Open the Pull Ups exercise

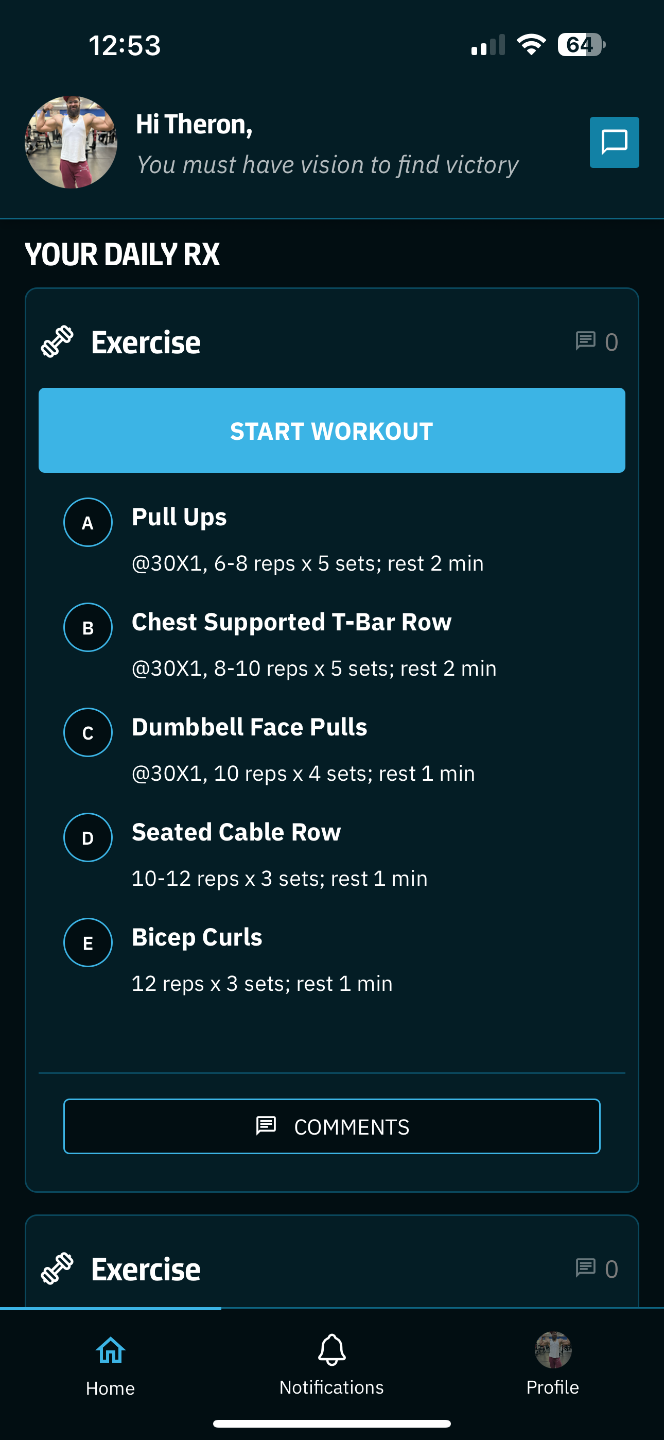pos(180,517)
